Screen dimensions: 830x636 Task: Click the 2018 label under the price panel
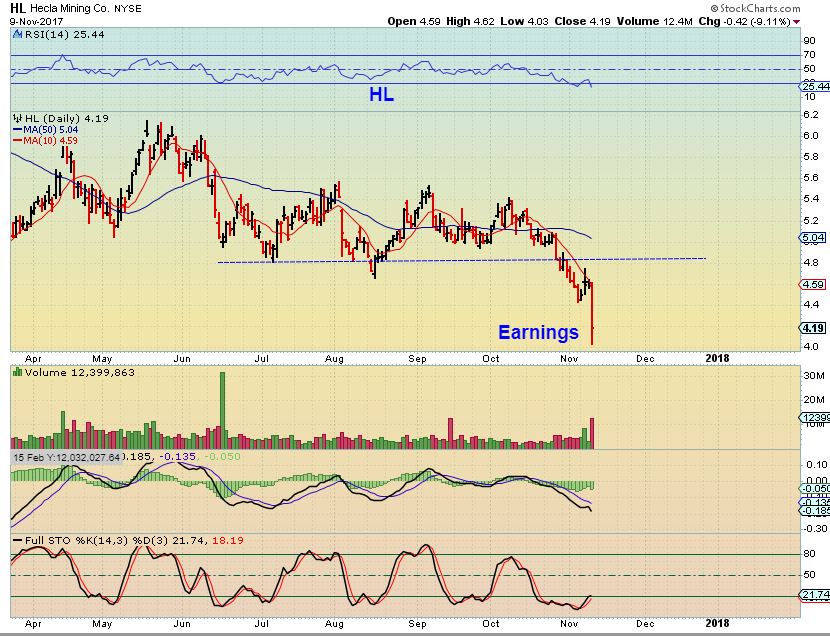(x=717, y=358)
